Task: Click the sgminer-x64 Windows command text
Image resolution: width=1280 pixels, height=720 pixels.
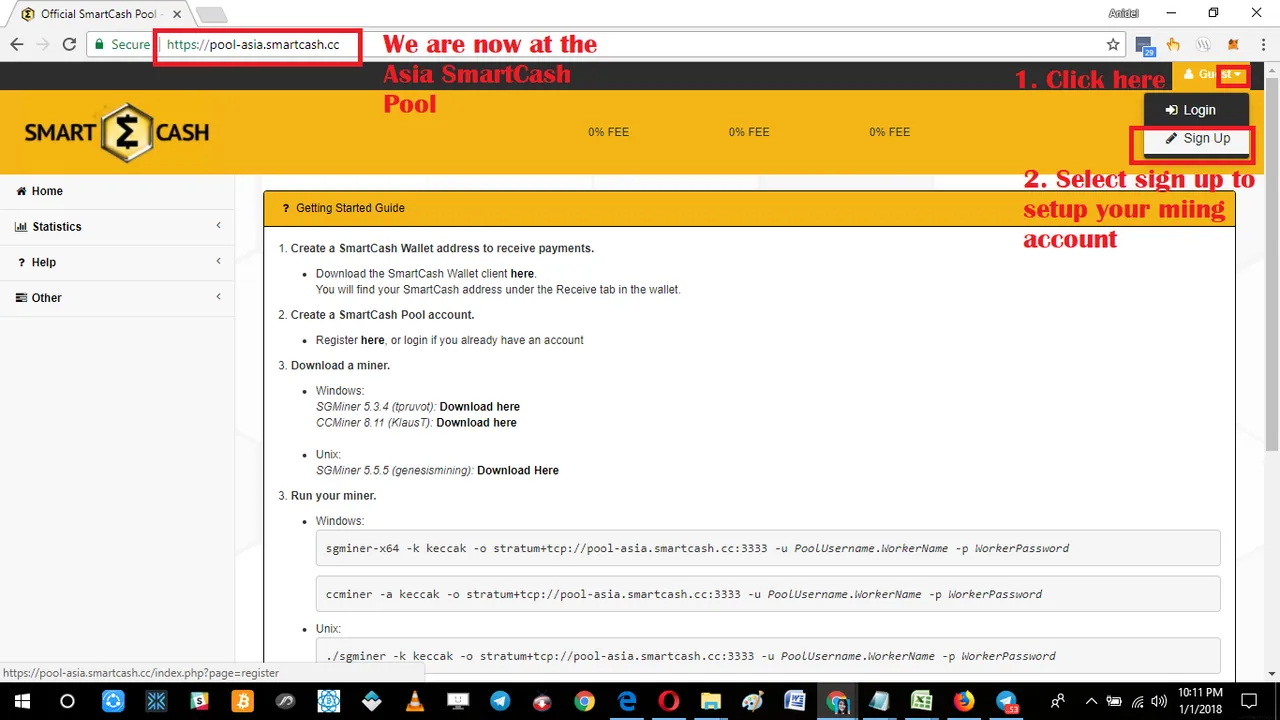Action: 697,548
